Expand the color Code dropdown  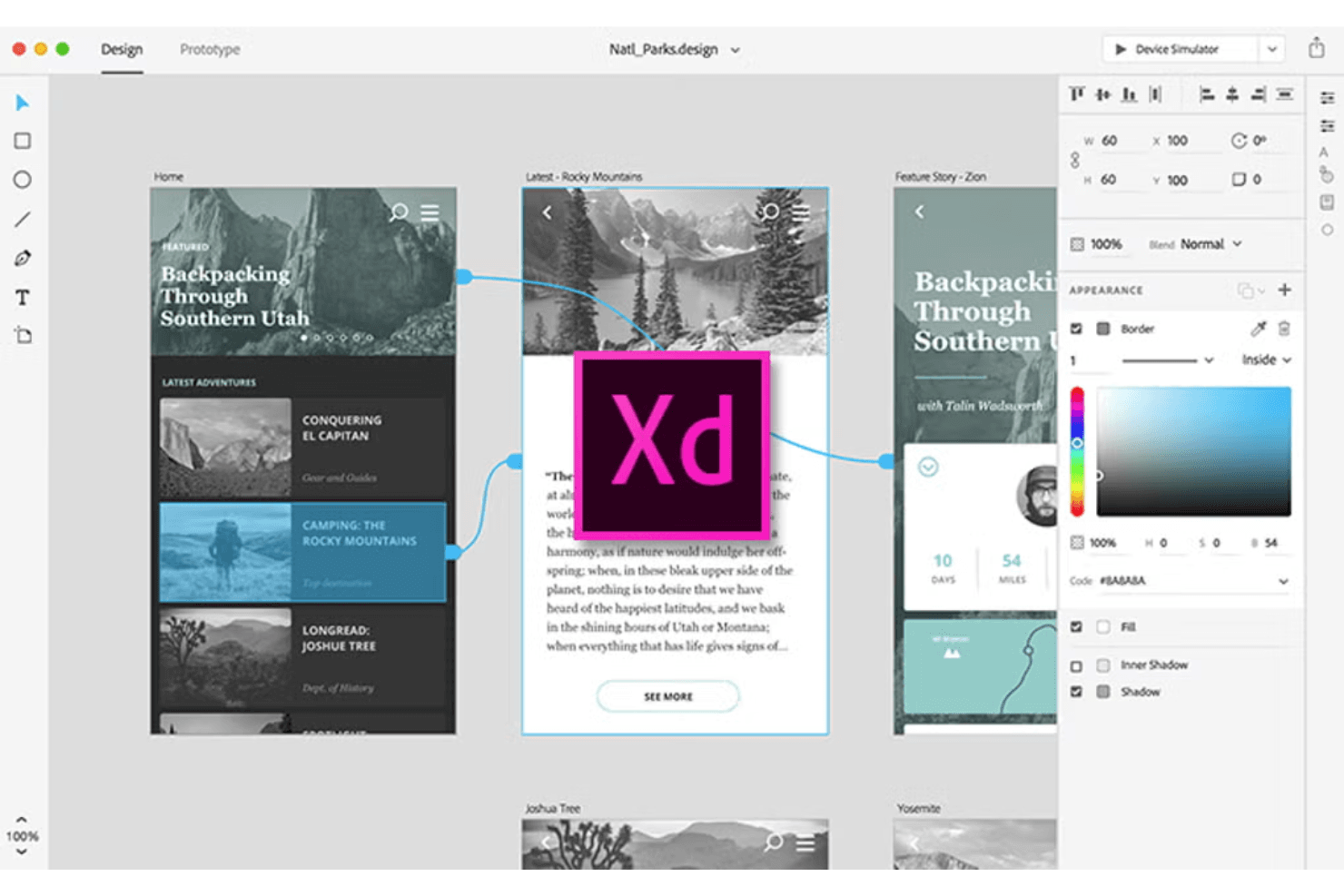tap(1283, 581)
